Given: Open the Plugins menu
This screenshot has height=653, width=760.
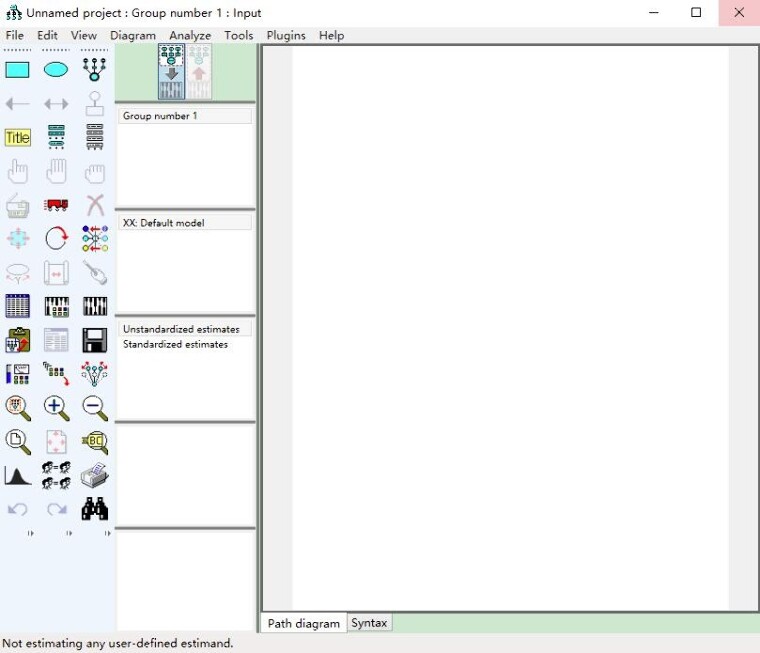Looking at the screenshot, I should (x=286, y=35).
